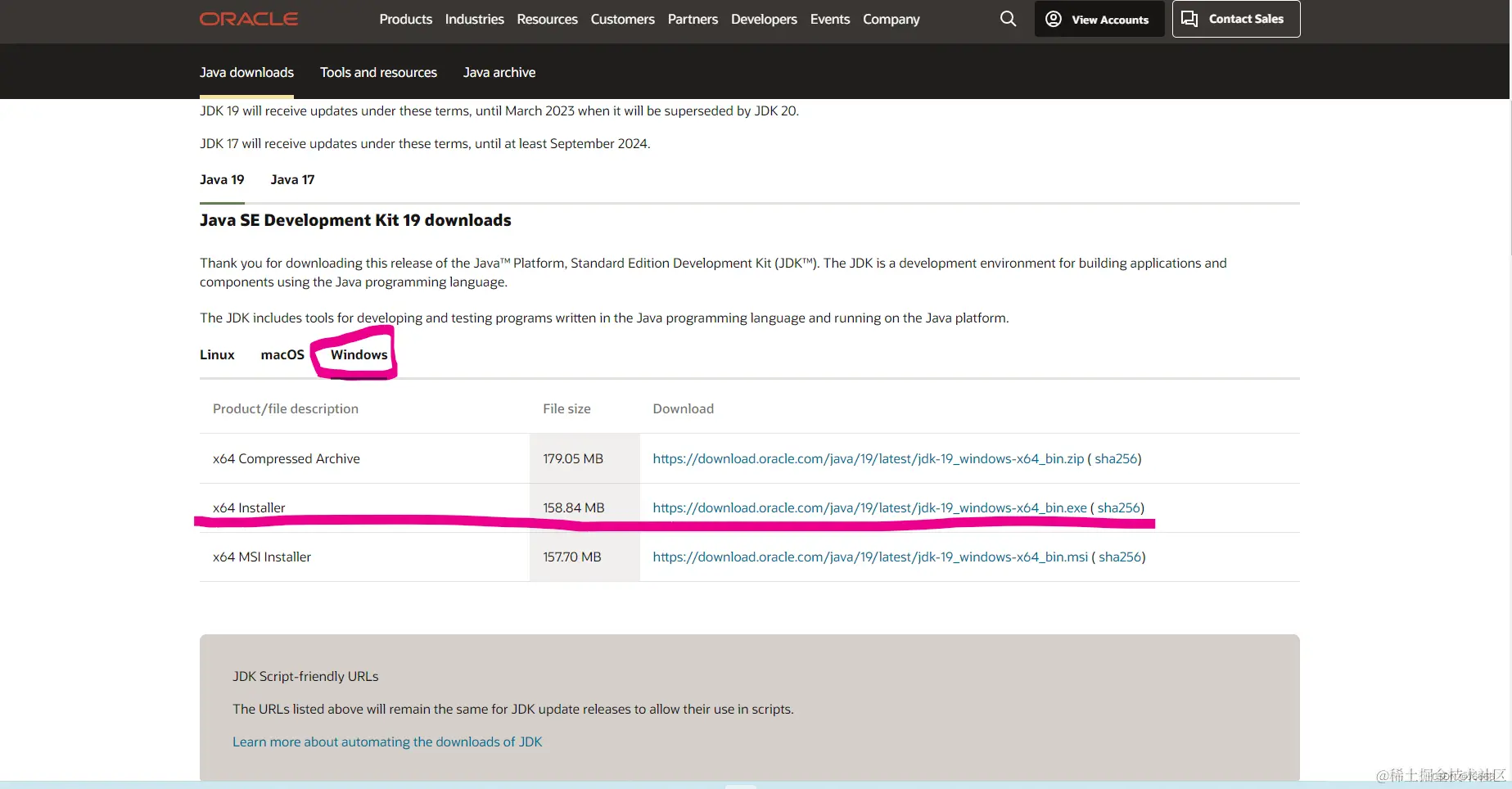Switch to the Java 17 tab

pos(292,179)
